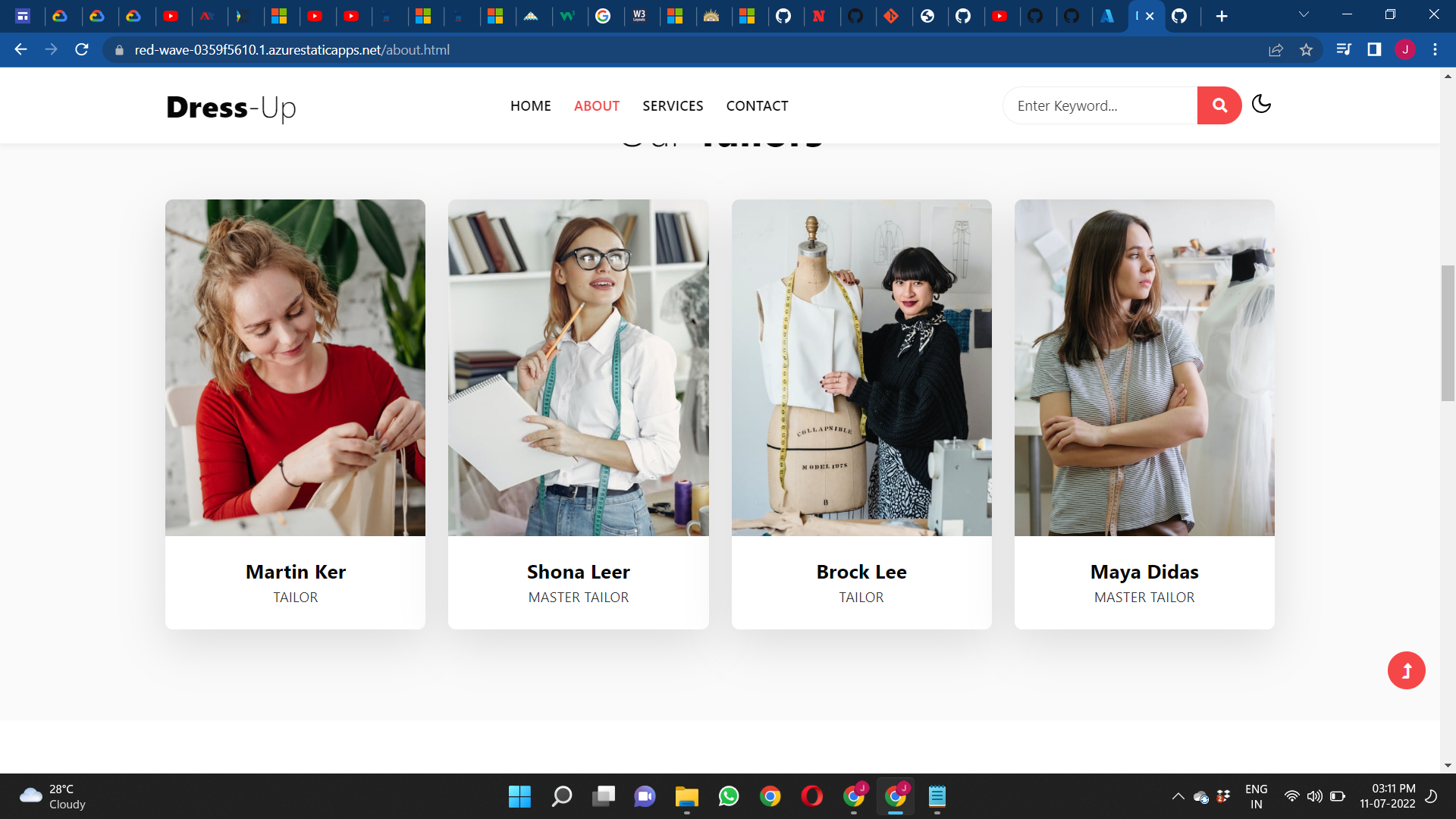
Task: Bookmark this page with star icon
Action: tap(1306, 50)
